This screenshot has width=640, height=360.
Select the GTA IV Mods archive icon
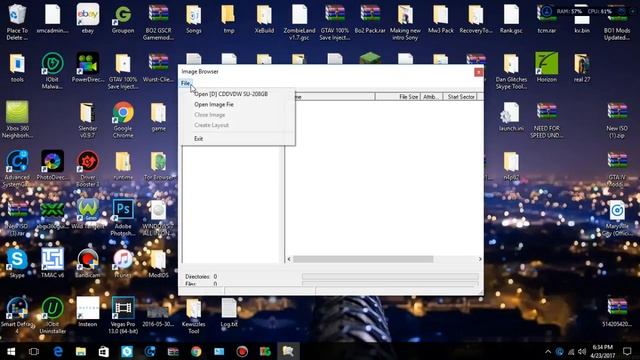(x=617, y=168)
